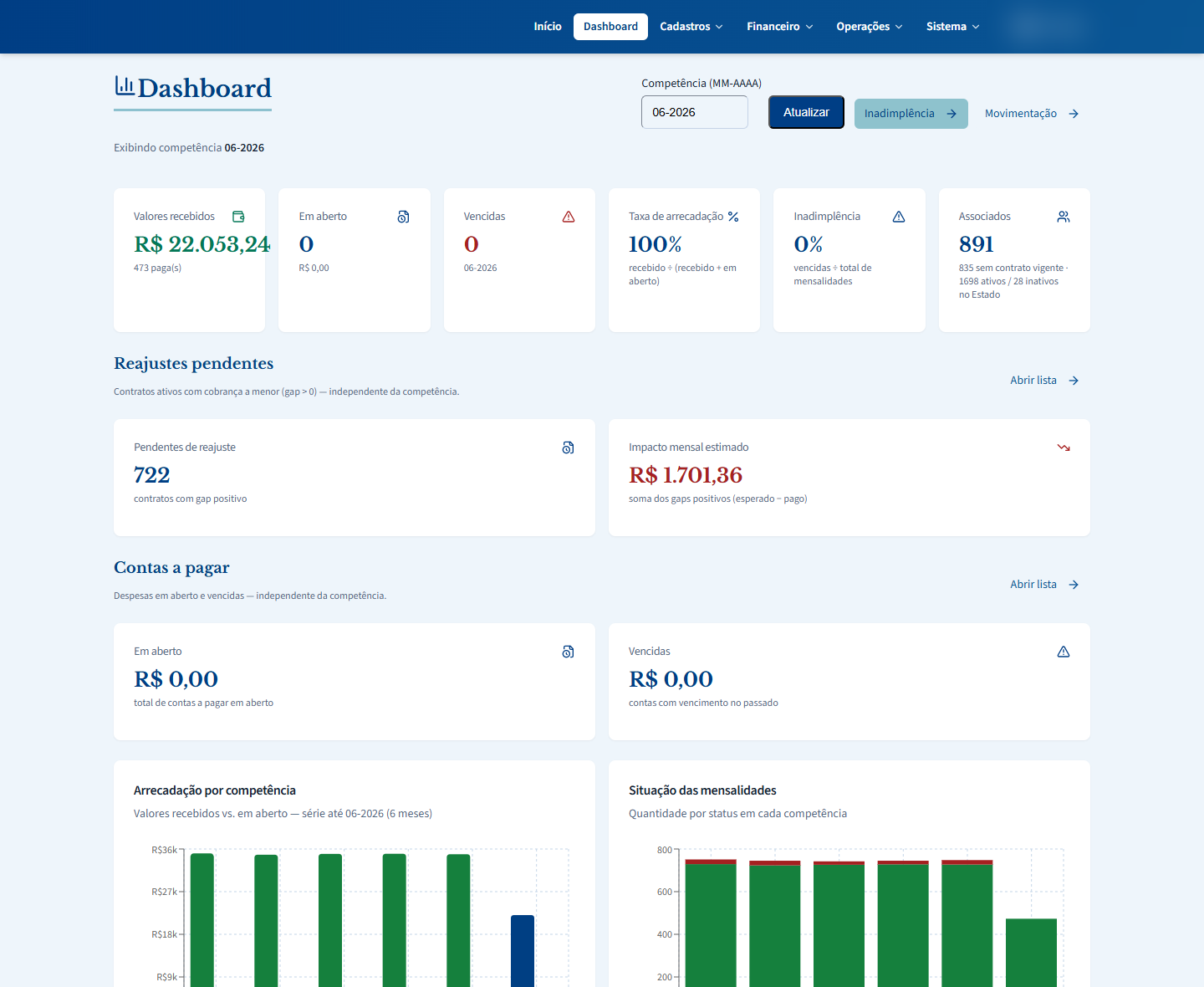Click the R$36k axis label
The width and height of the screenshot is (1204, 987).
(164, 850)
